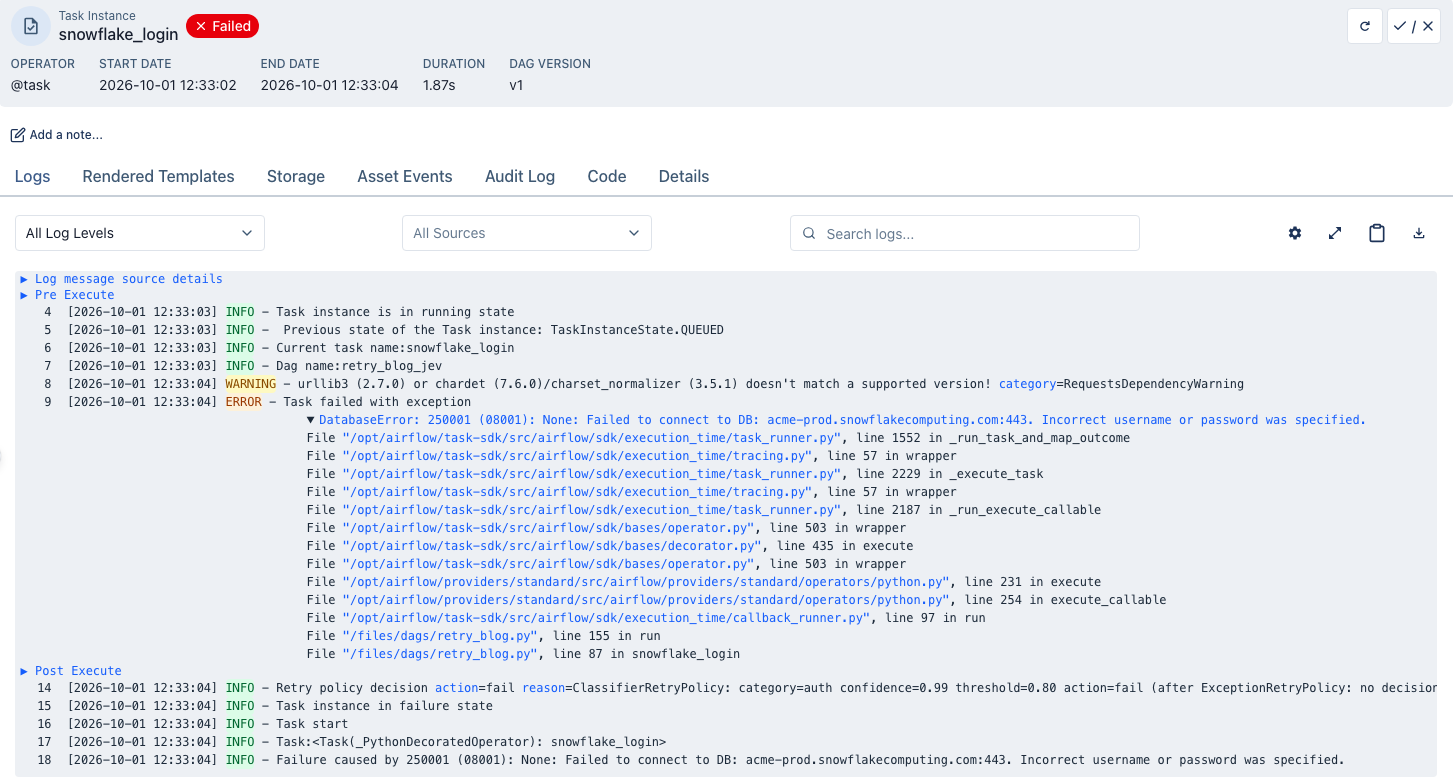The height and width of the screenshot is (780, 1455).
Task: Open the mark success/failed state button
Action: (x=1413, y=27)
